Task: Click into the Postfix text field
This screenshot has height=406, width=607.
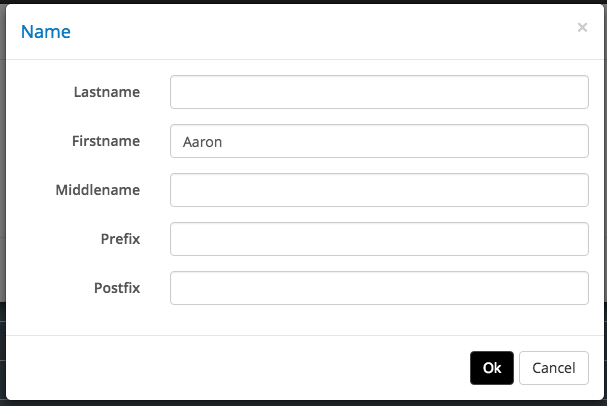Action: click(379, 288)
